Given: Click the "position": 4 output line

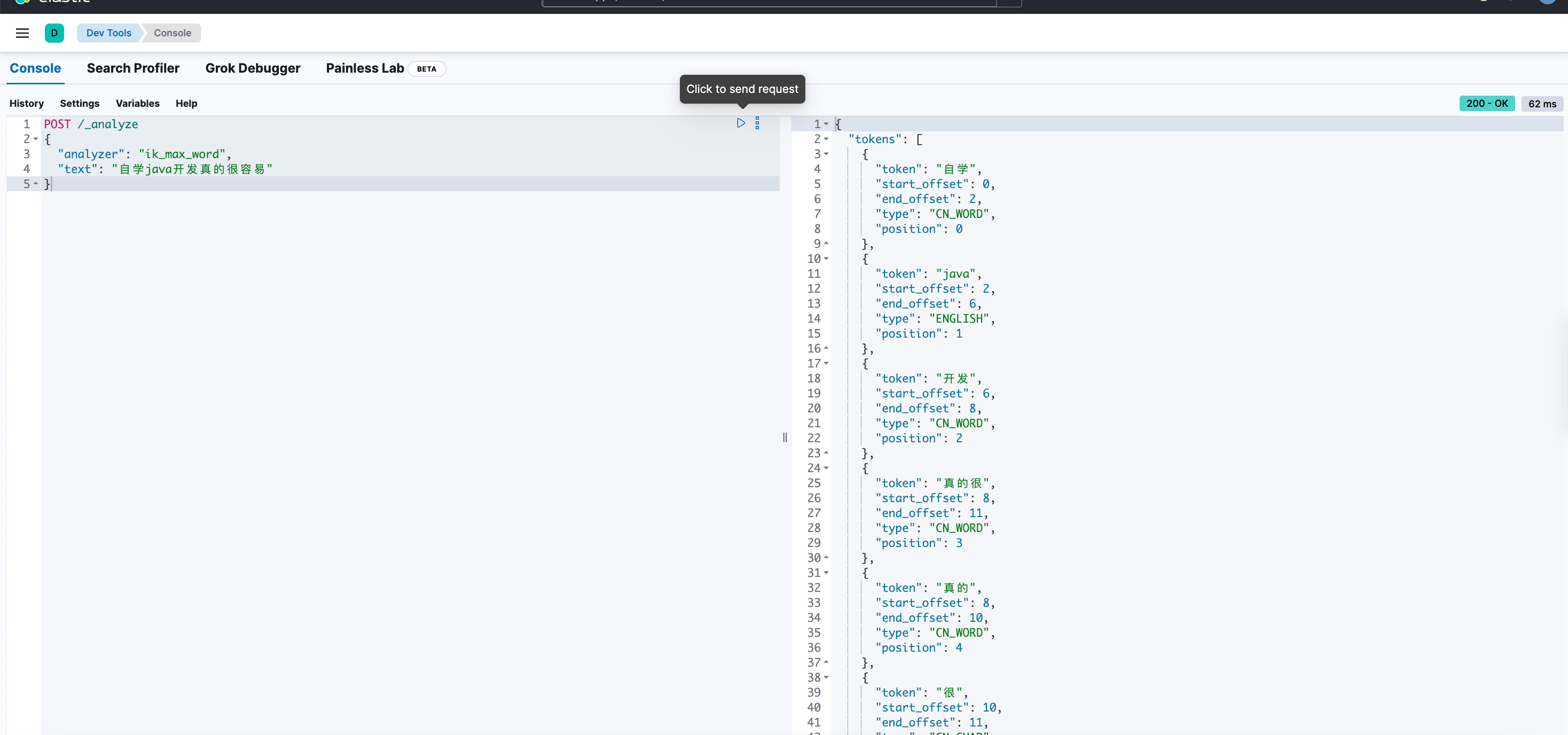Looking at the screenshot, I should pos(919,648).
